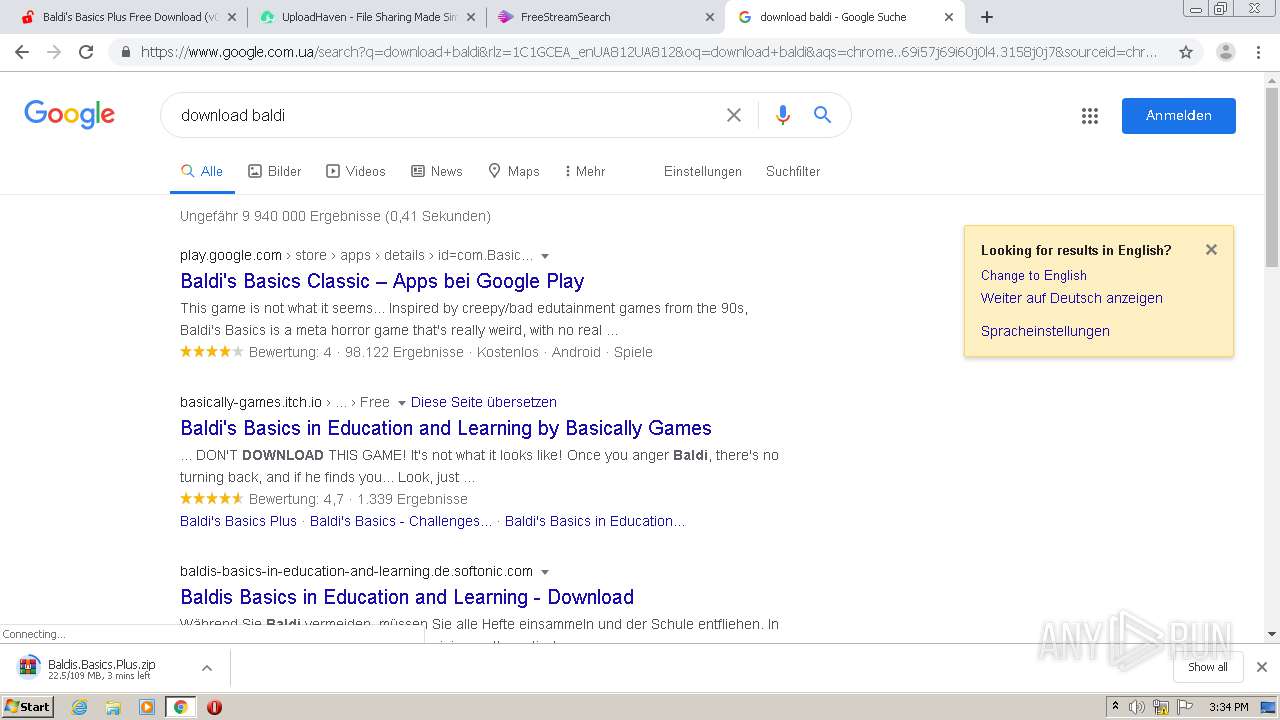Image resolution: width=1280 pixels, height=720 pixels.
Task: Open Chrome profile avatar icon
Action: (x=1225, y=52)
